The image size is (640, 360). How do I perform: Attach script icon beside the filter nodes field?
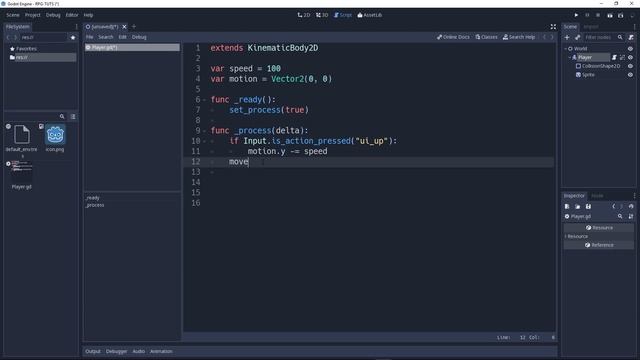point(631,37)
